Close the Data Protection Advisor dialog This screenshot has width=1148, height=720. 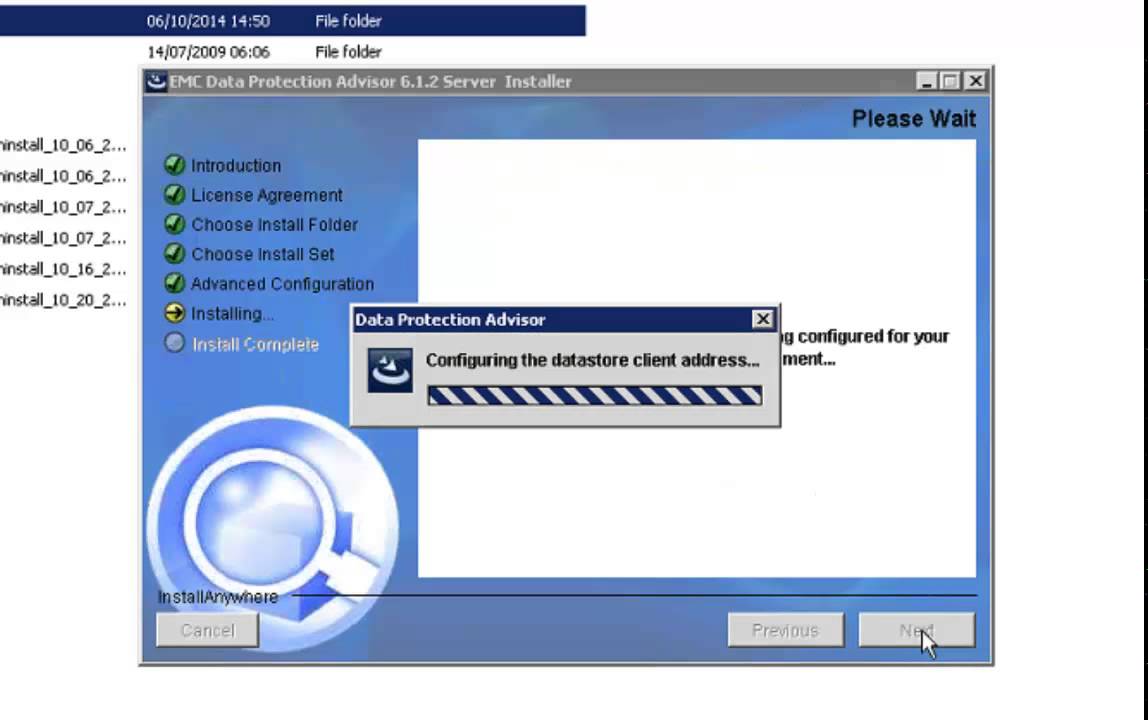(x=762, y=319)
